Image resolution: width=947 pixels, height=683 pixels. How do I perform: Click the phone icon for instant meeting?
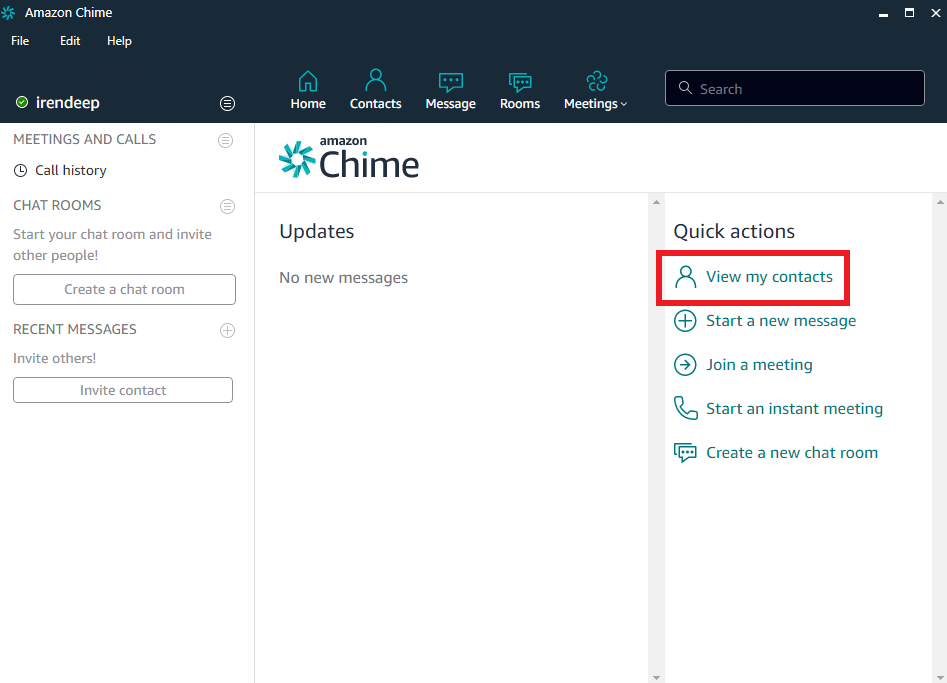click(x=685, y=408)
